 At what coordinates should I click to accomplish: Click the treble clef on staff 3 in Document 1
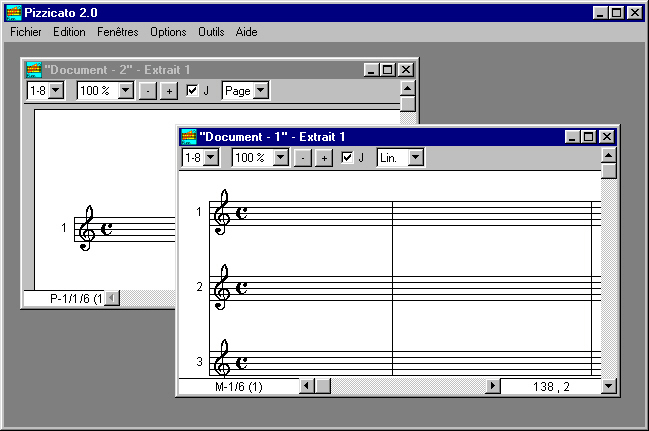click(x=222, y=359)
